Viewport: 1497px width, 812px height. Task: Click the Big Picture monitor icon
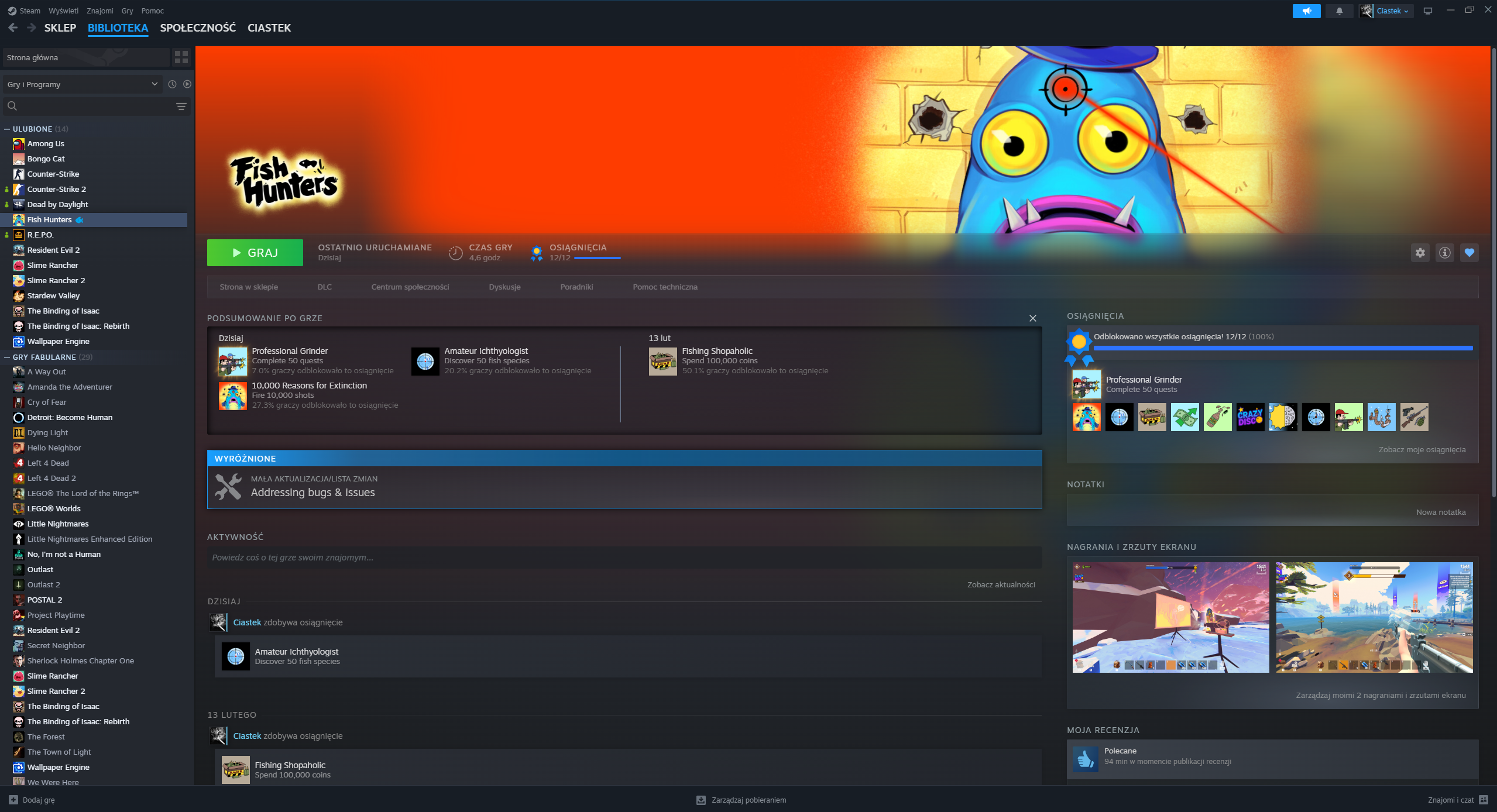[x=1428, y=11]
